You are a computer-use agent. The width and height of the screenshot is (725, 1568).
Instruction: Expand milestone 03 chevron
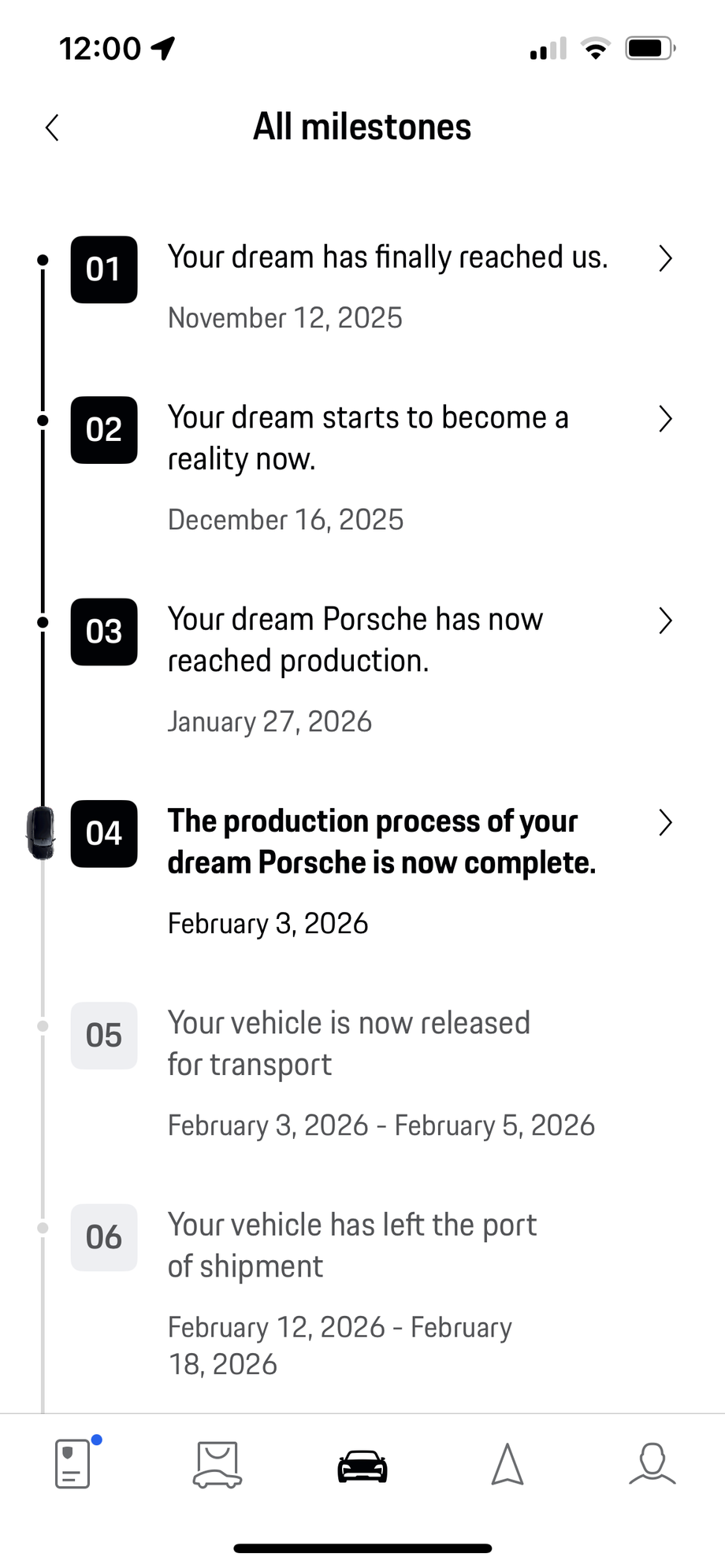click(x=665, y=621)
